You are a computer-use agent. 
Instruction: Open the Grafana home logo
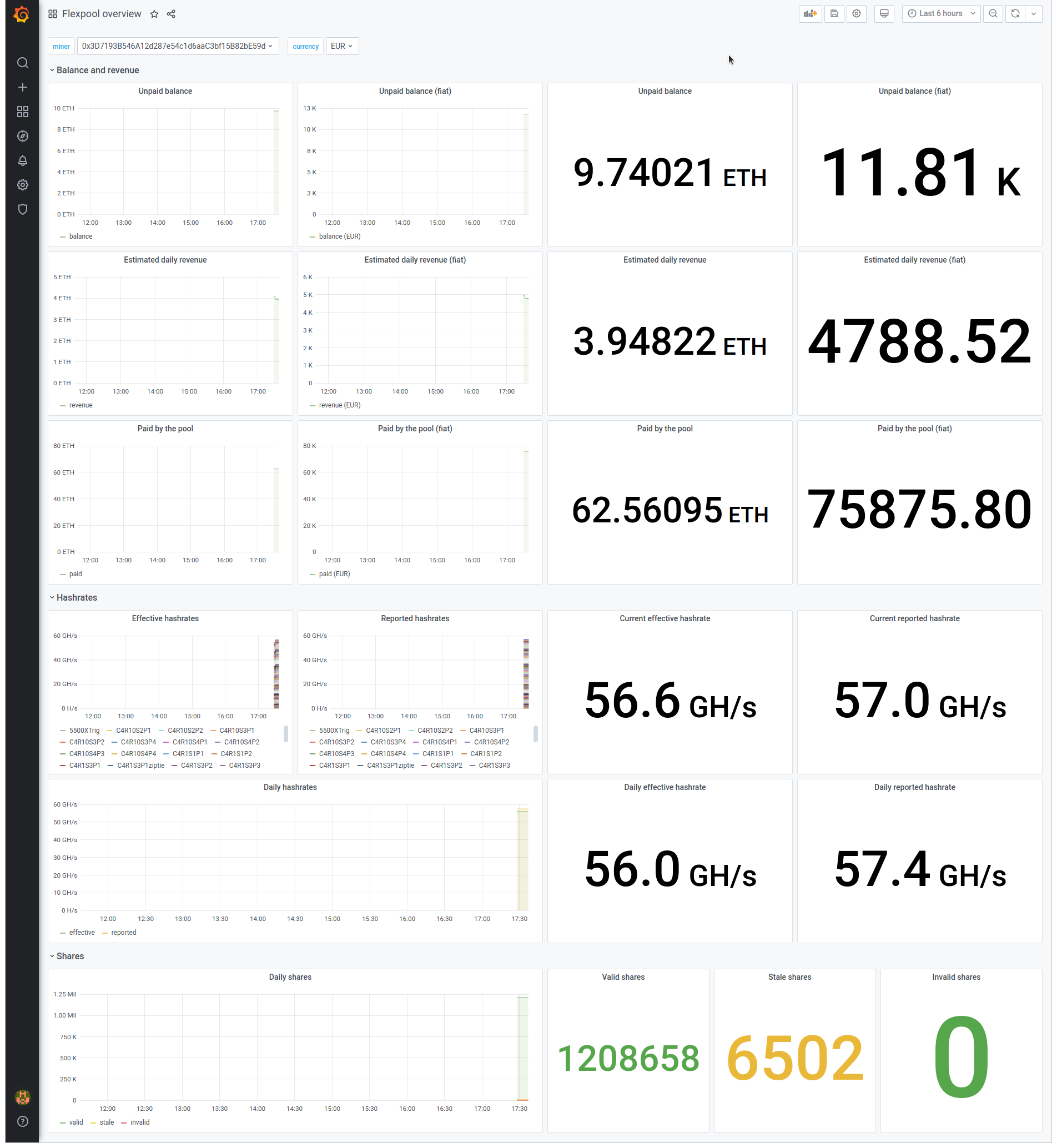pos(22,14)
